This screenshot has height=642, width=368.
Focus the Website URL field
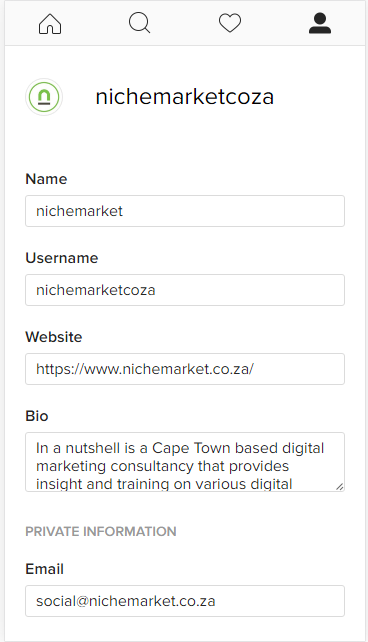point(185,369)
